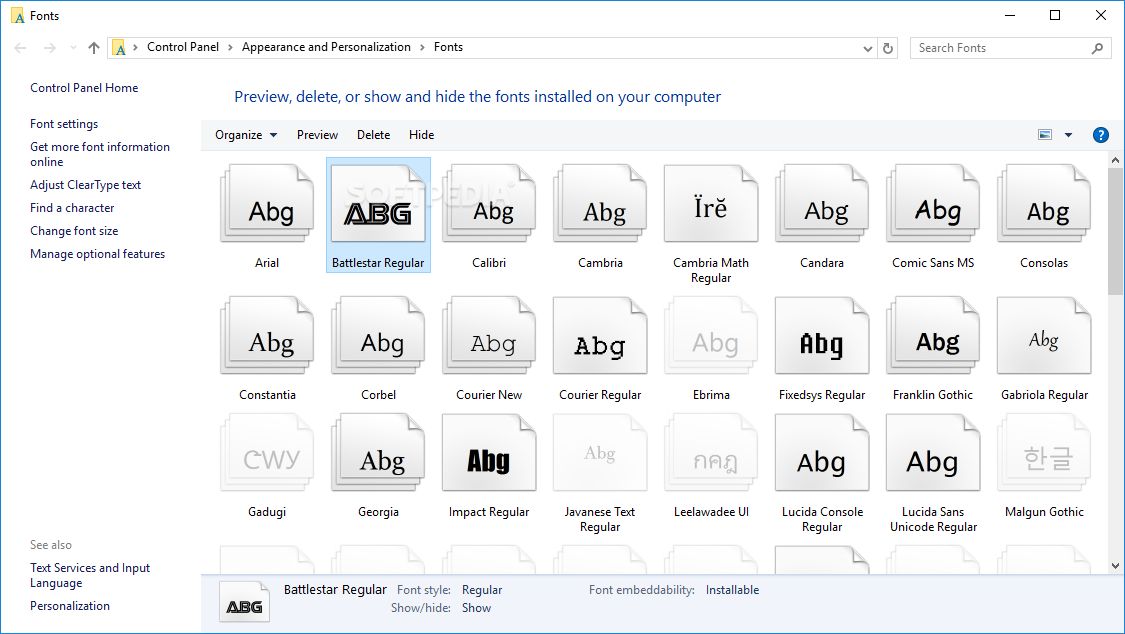Click Preview in the toolbar

click(x=317, y=135)
